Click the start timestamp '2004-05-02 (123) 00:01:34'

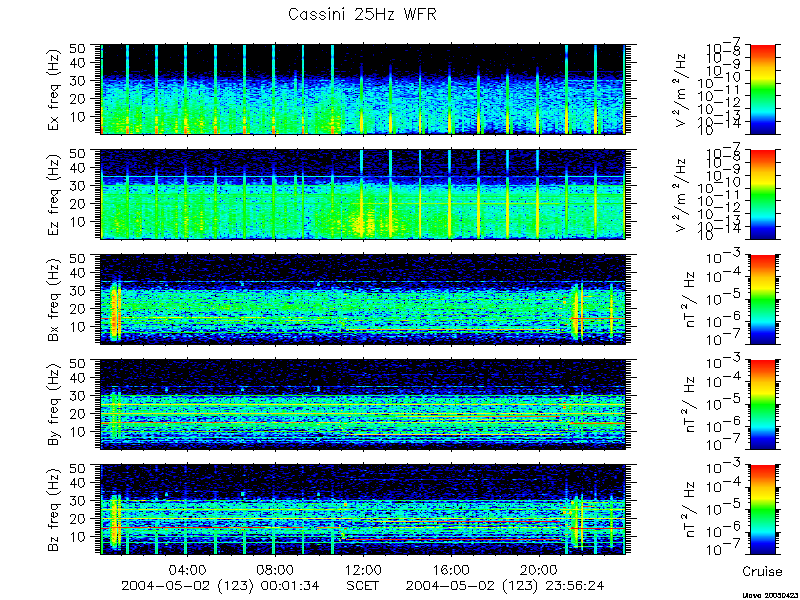[220, 585]
